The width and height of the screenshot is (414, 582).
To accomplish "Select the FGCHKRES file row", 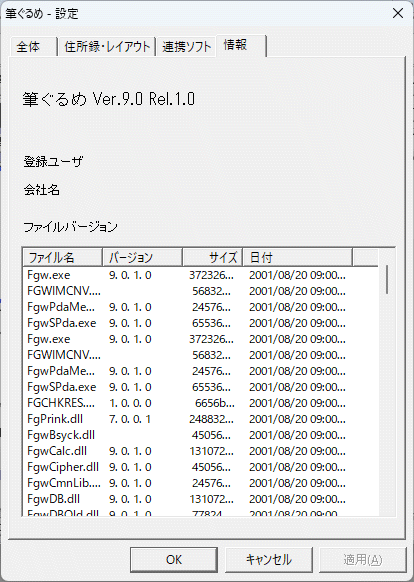I will tap(201, 403).
